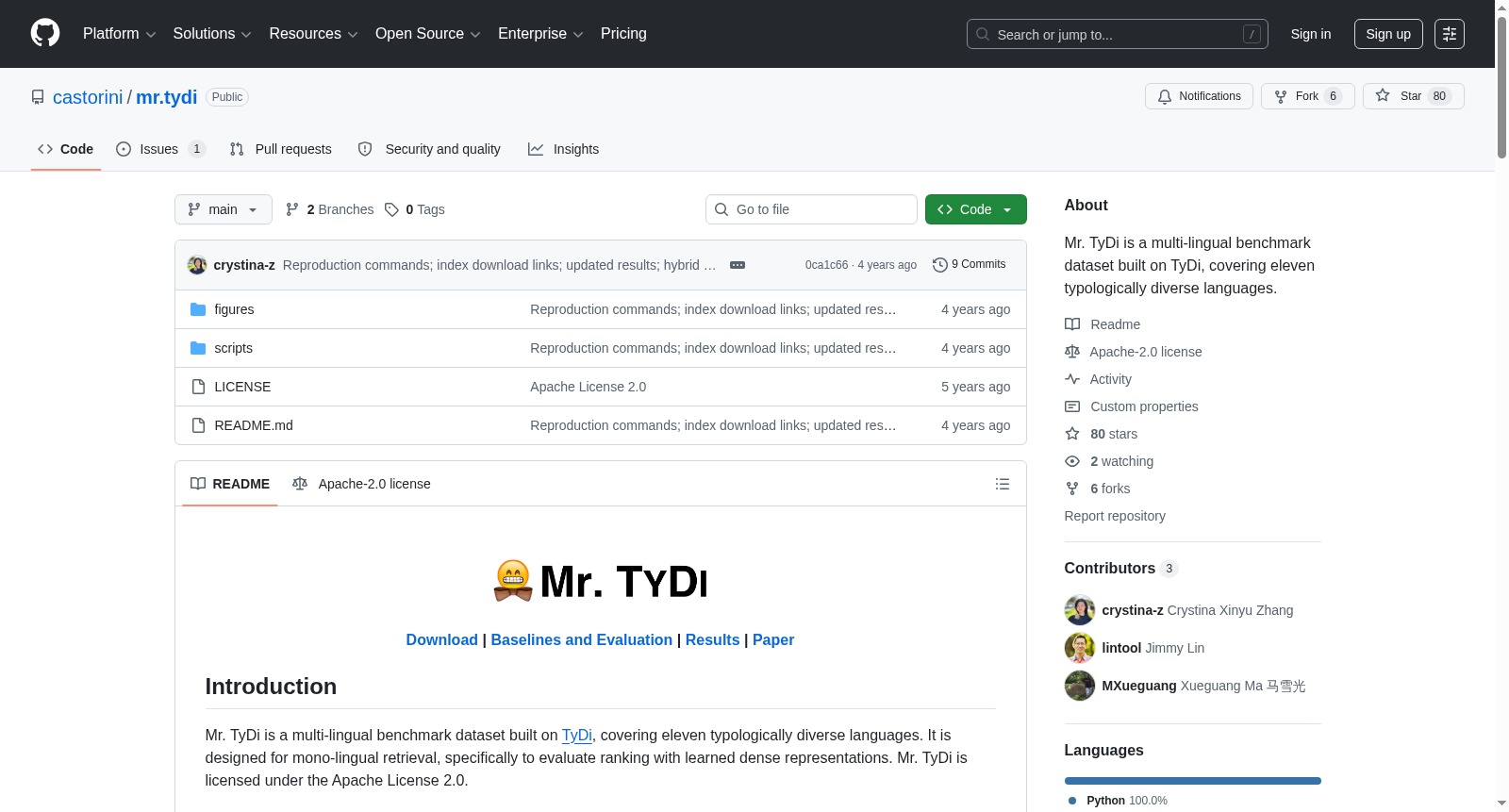Open the Paper link

pyautogui.click(x=773, y=639)
